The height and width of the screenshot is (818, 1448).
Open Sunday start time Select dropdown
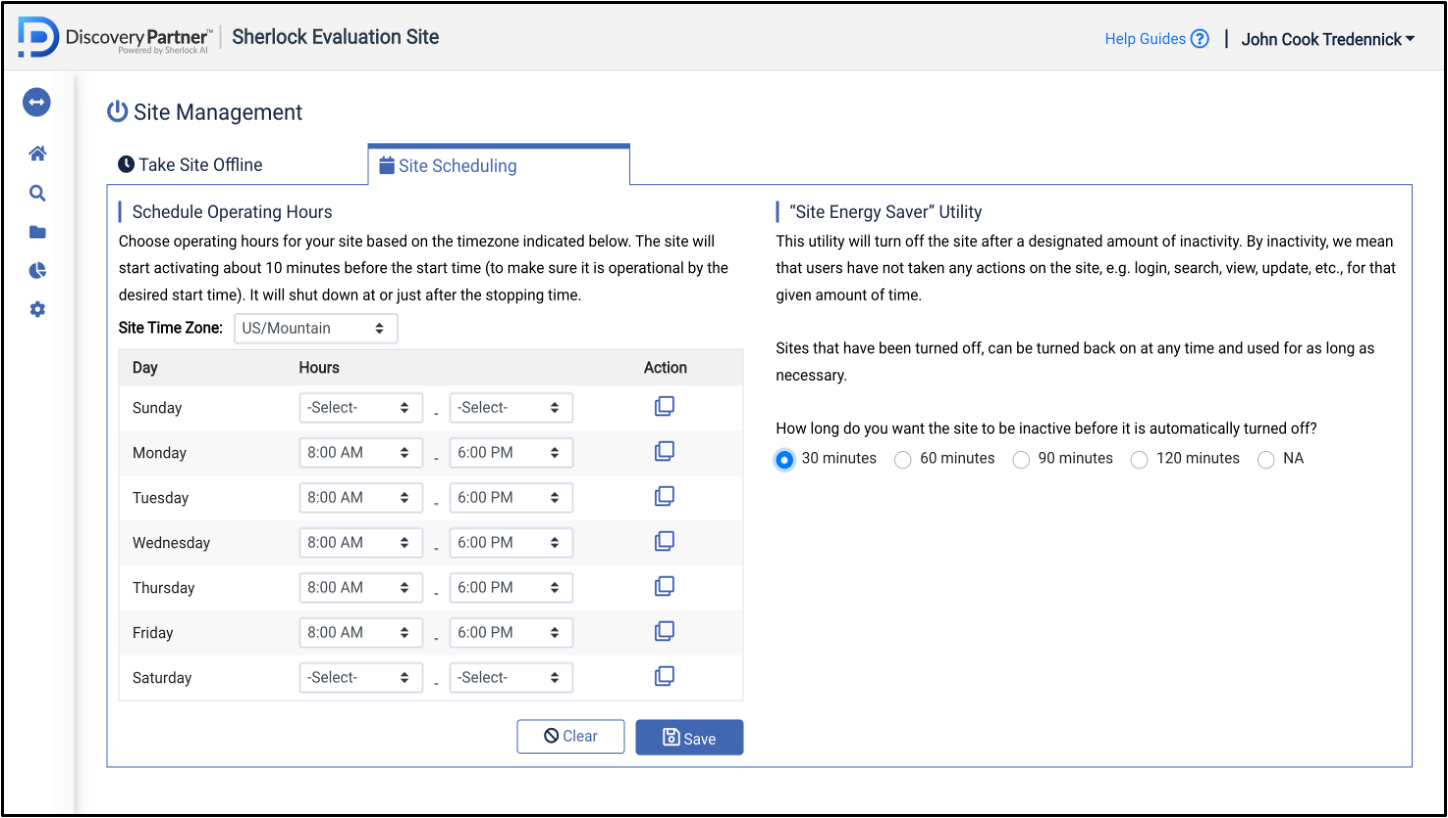click(360, 408)
